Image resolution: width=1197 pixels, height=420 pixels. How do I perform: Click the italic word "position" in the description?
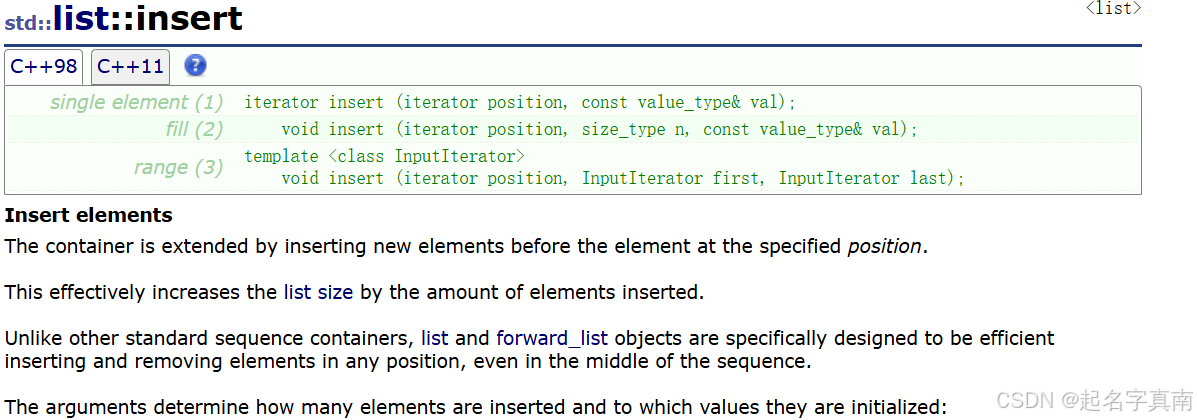(885, 247)
